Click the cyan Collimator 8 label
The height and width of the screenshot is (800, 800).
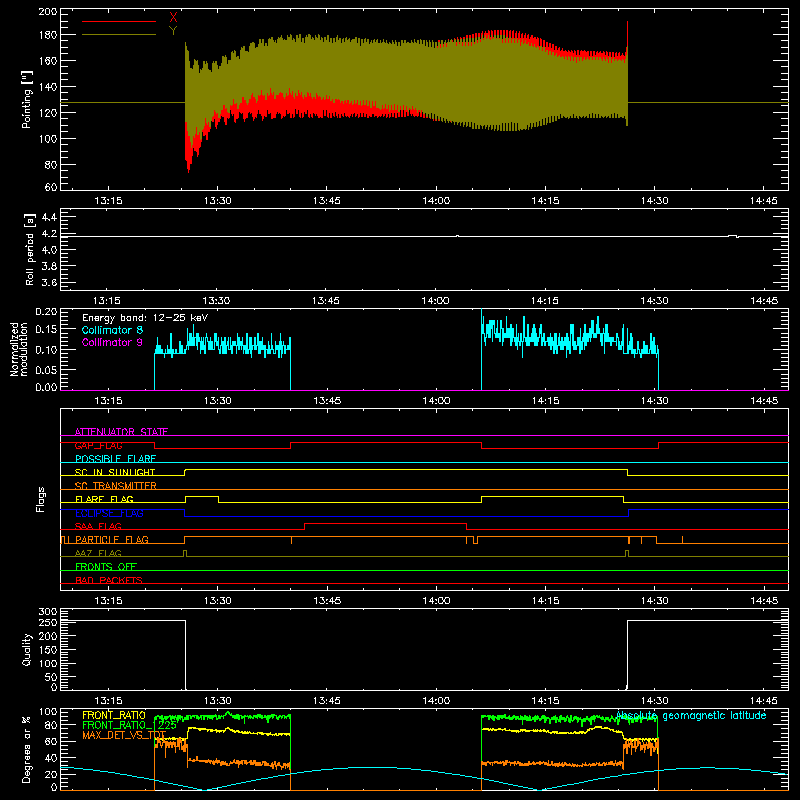[x=112, y=330]
